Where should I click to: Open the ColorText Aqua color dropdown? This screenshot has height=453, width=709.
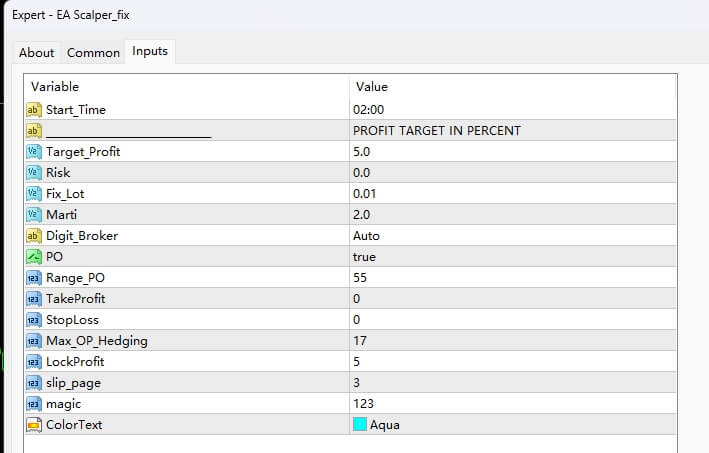385,425
